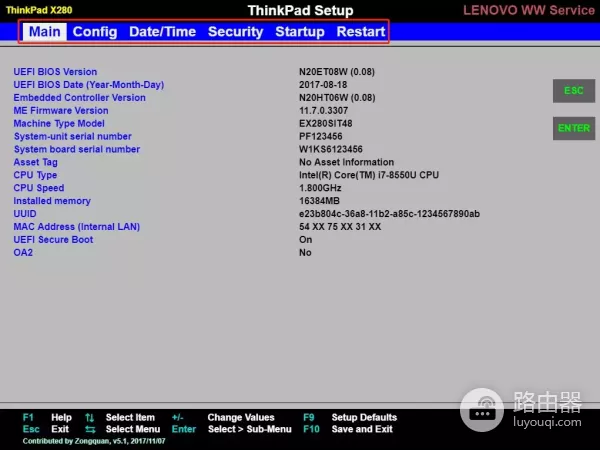
Task: Click the green ENTER button
Action: point(574,128)
